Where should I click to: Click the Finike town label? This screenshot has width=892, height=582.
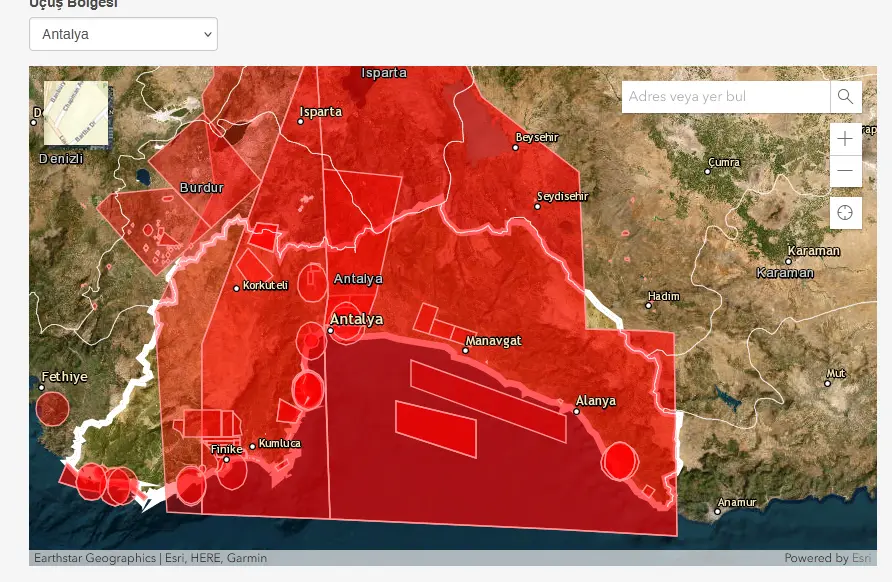coord(226,449)
